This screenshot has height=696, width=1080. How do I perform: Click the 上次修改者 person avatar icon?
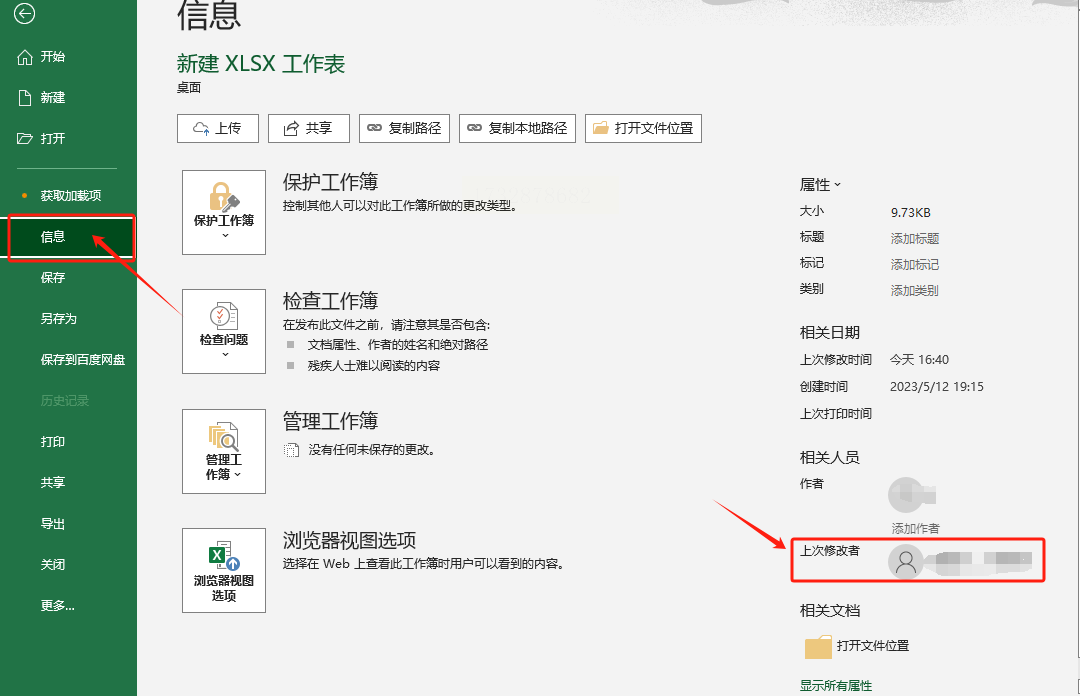point(906,562)
